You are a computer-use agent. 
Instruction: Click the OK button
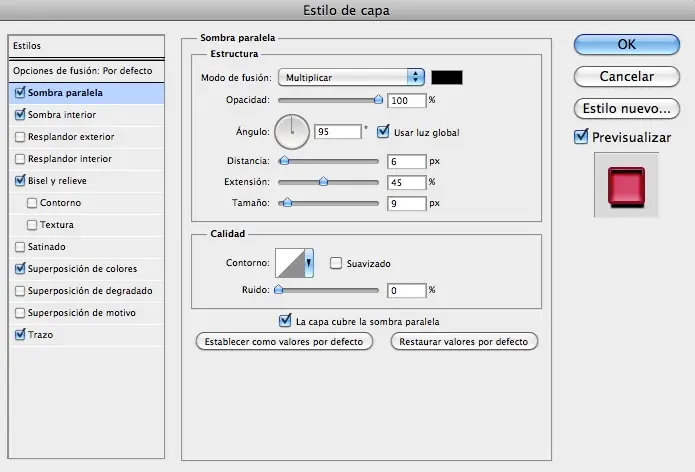click(626, 45)
